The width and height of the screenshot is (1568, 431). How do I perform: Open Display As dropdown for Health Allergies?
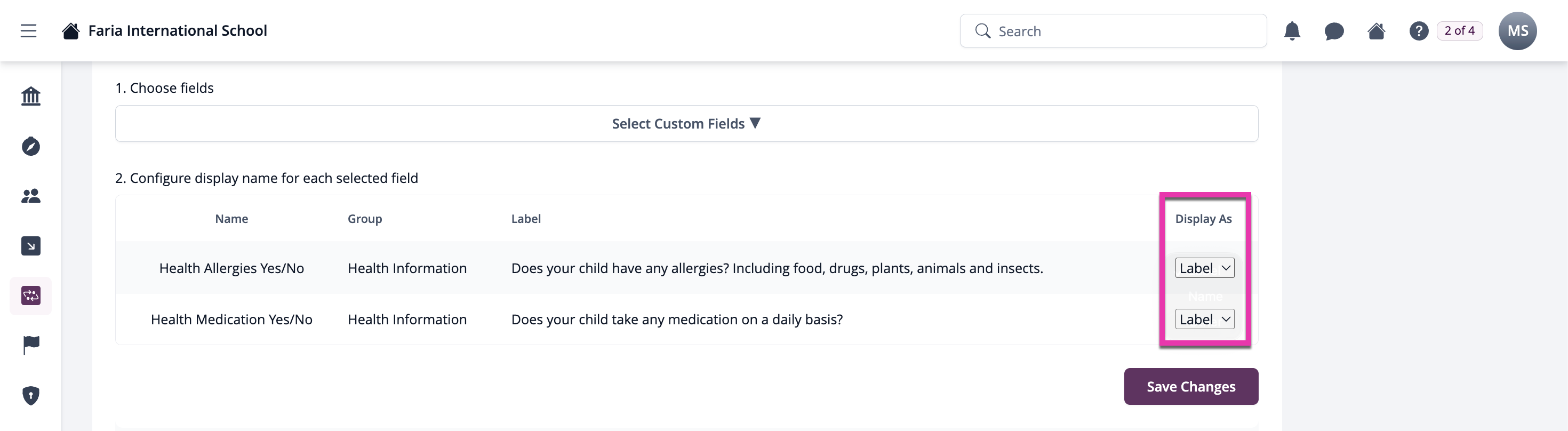click(1204, 268)
